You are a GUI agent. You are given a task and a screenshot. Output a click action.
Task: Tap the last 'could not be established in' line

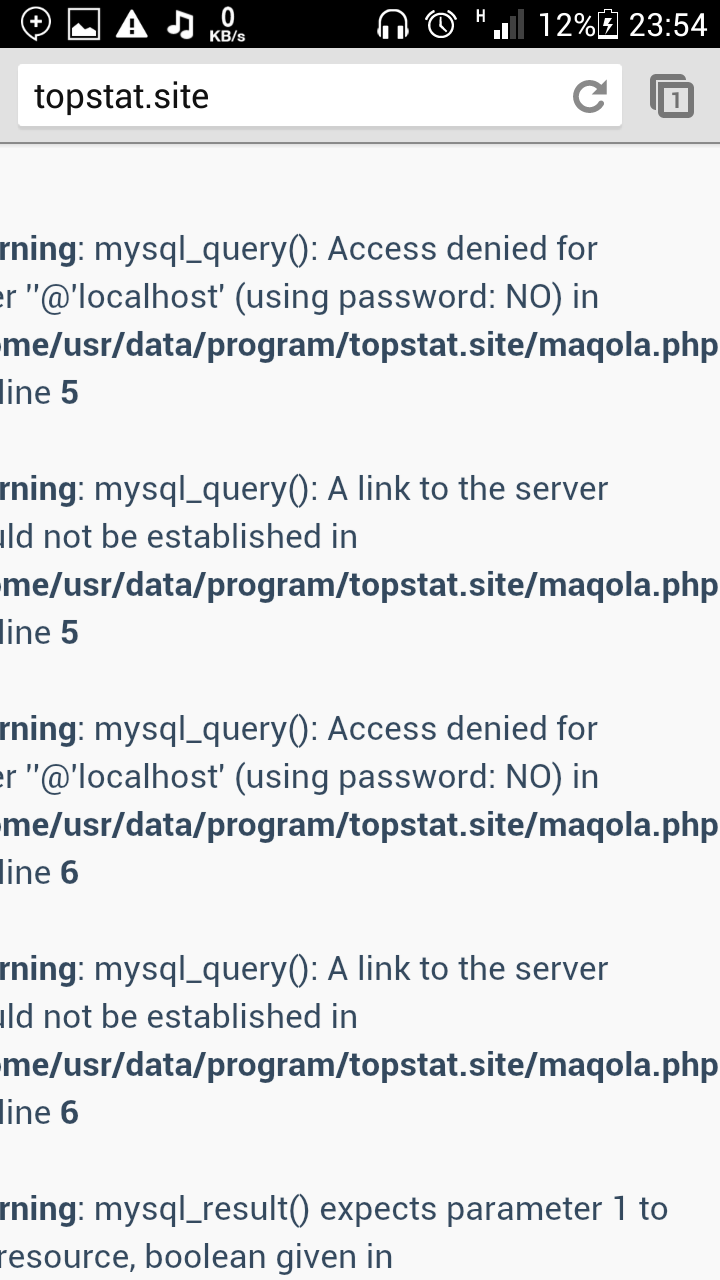pyautogui.click(x=180, y=1017)
